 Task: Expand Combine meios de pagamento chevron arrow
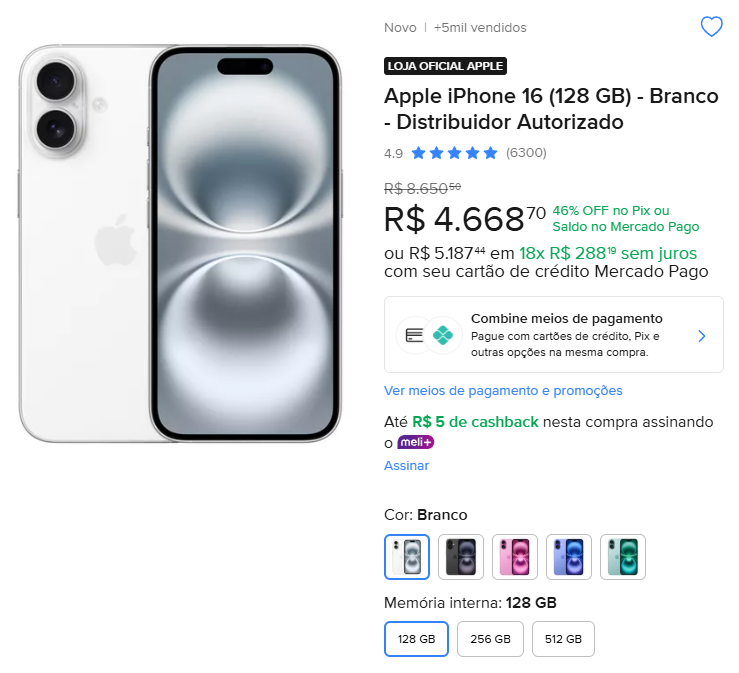click(x=702, y=336)
